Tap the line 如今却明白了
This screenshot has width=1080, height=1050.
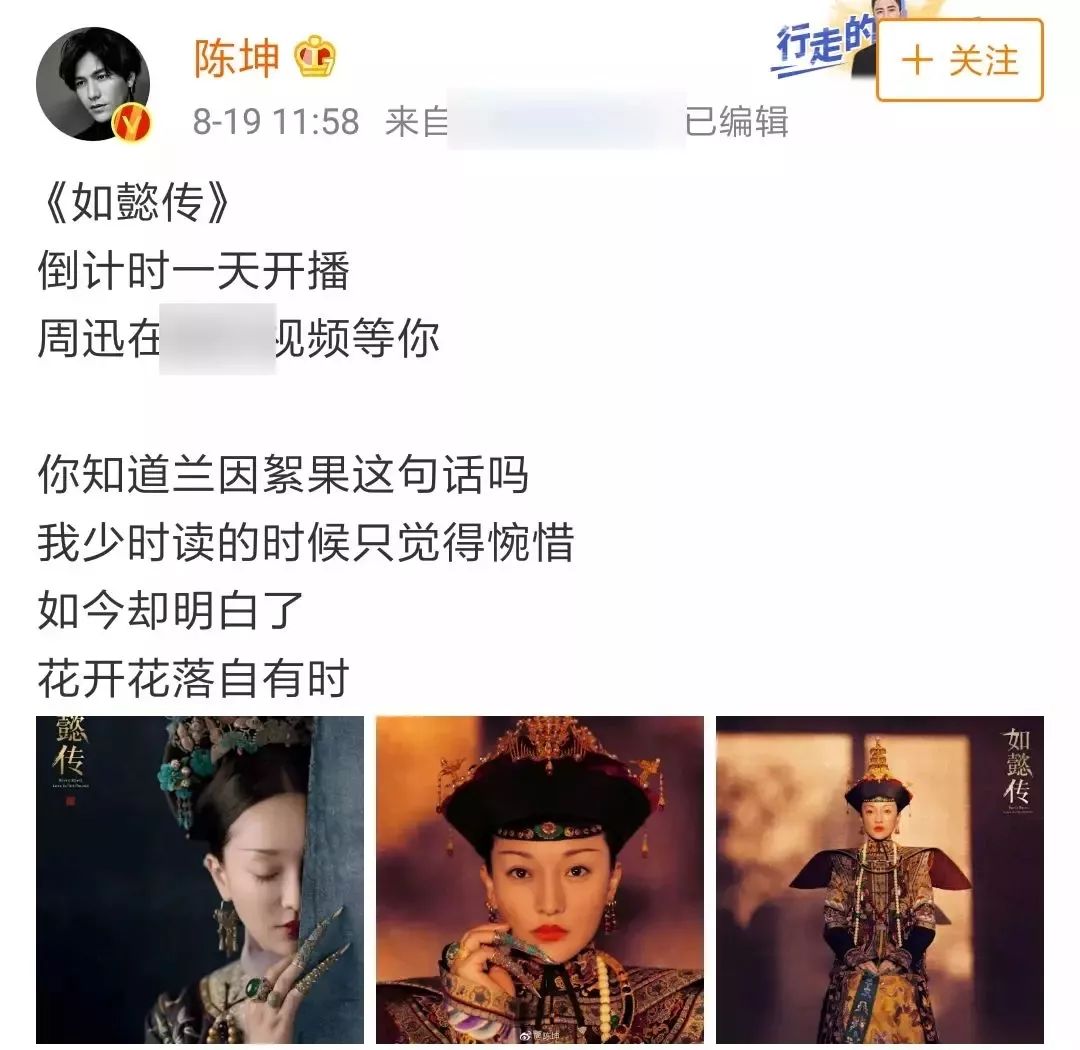click(171, 610)
